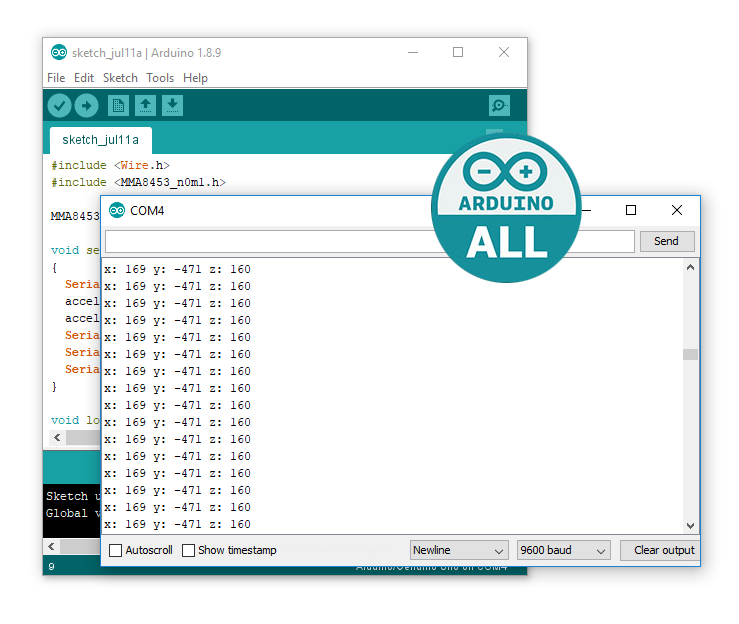Enable the Autoscroll checkbox
Viewport: 739px width, 624px height.
coord(115,550)
